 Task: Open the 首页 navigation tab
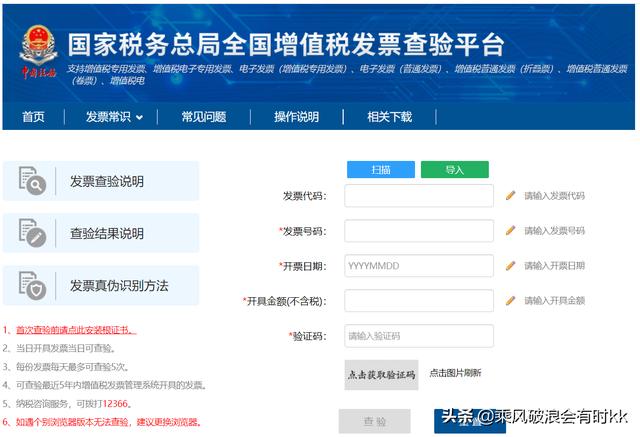[33, 117]
